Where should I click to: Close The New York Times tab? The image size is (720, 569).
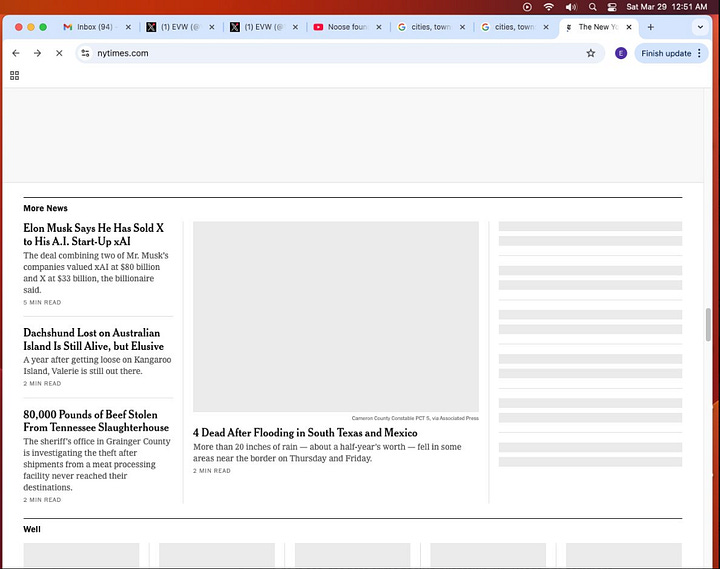[629, 27]
